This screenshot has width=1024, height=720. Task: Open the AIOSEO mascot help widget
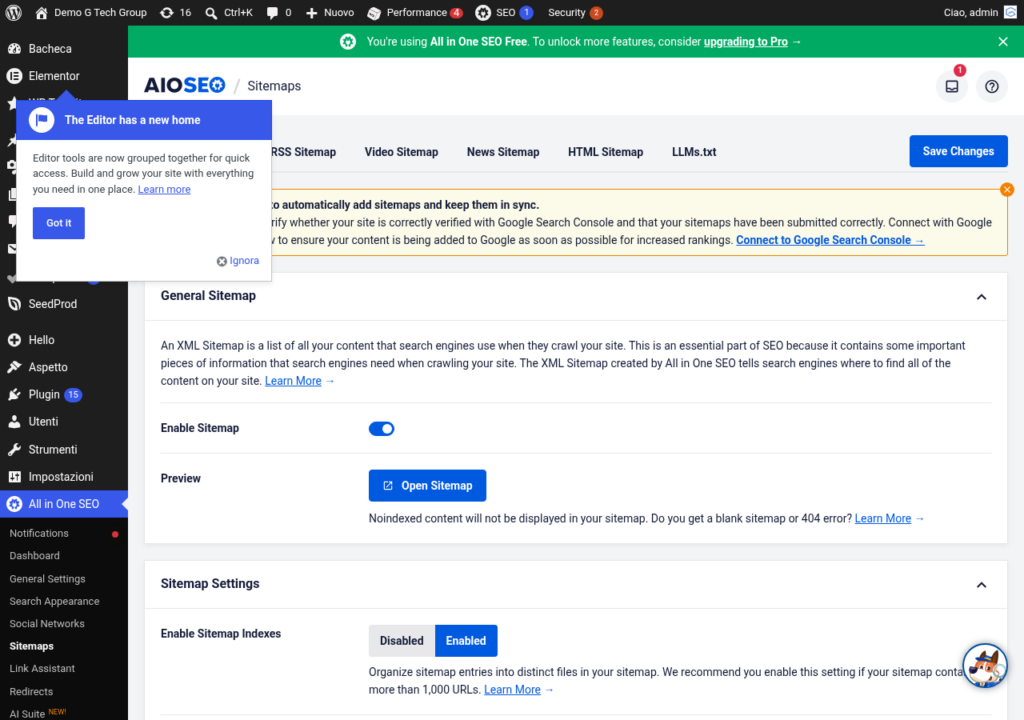click(x=985, y=666)
